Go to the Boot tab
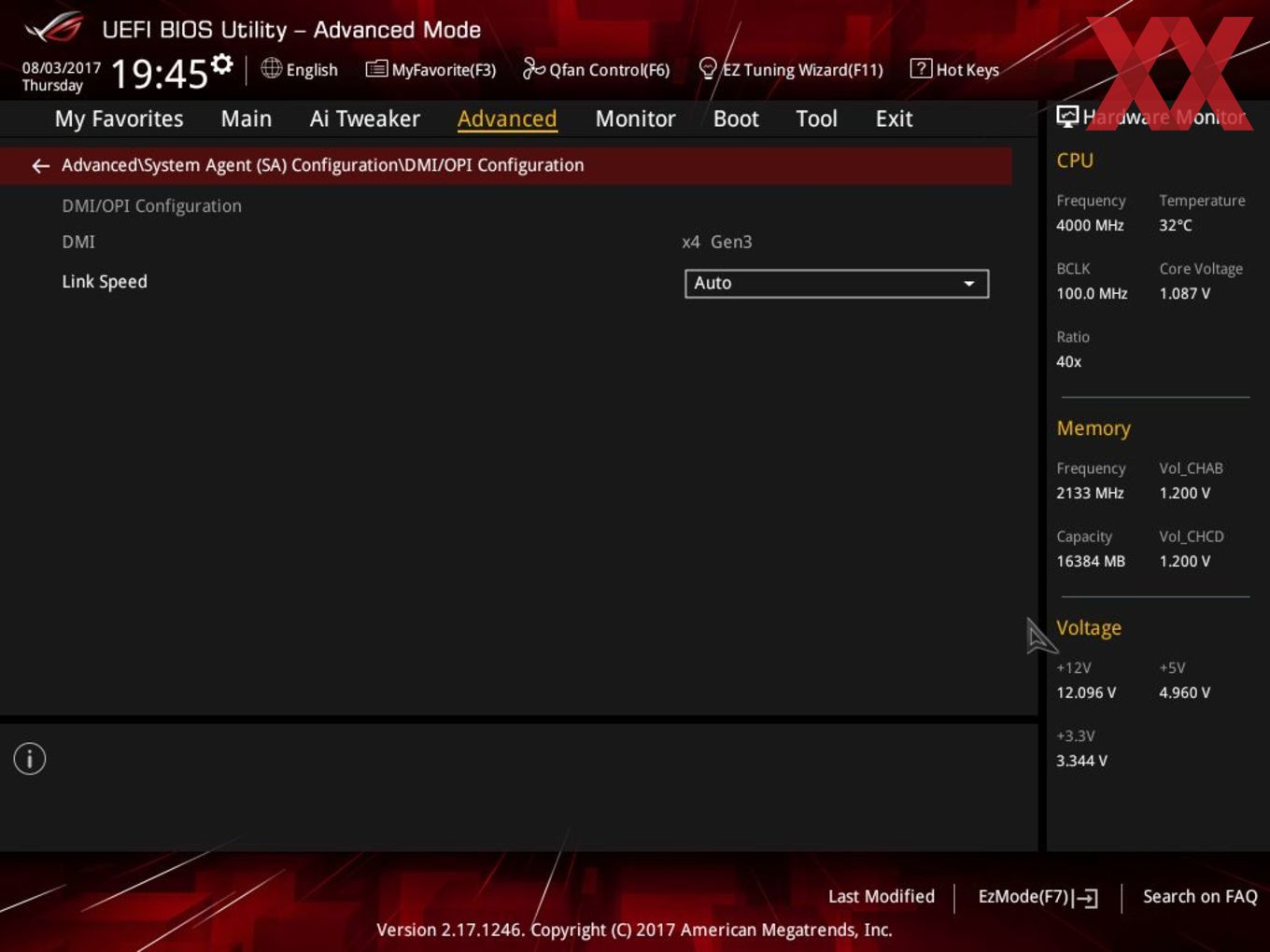Screen dimensions: 1270x952 pyautogui.click(x=736, y=119)
